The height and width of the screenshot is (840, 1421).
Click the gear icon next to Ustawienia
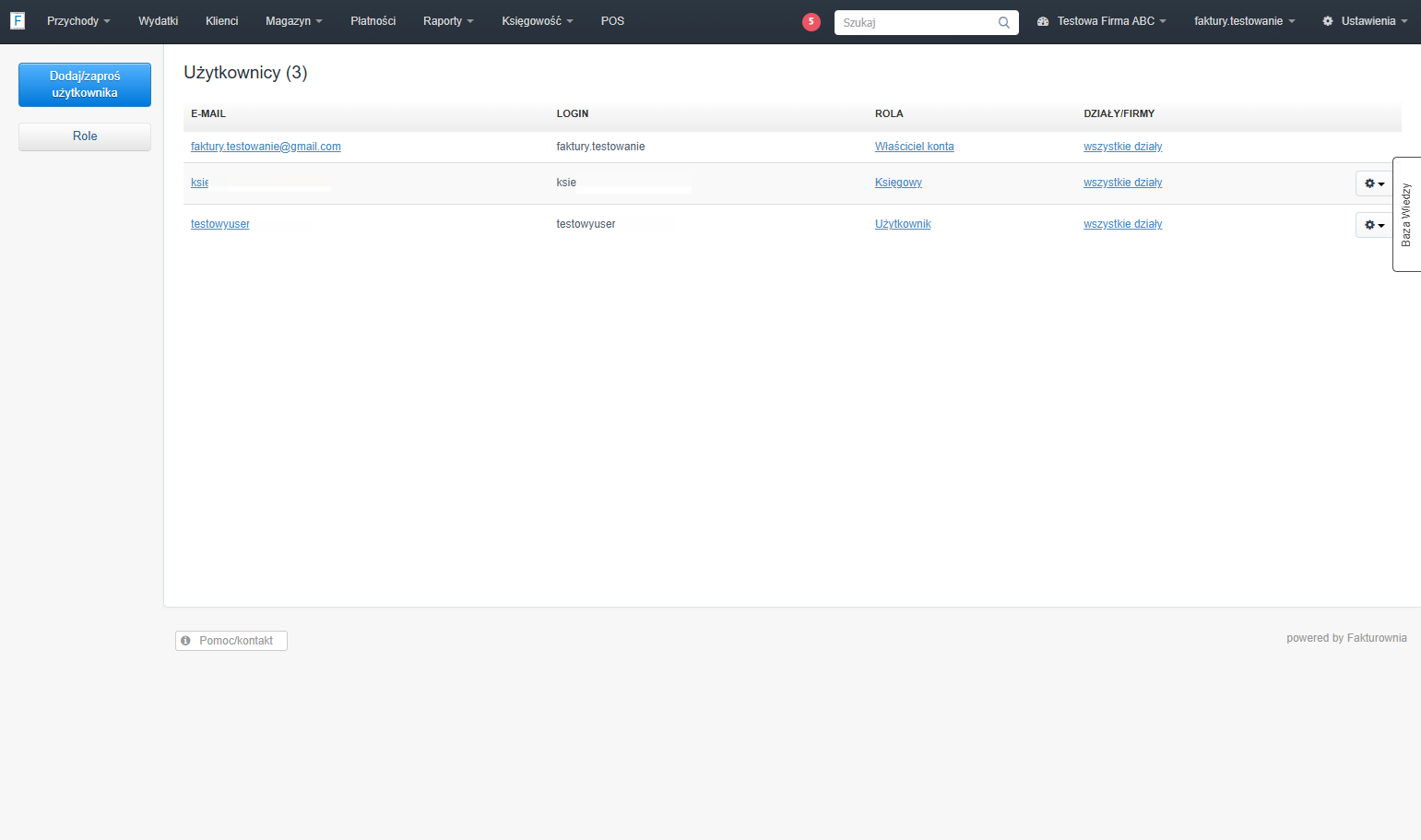(1328, 21)
